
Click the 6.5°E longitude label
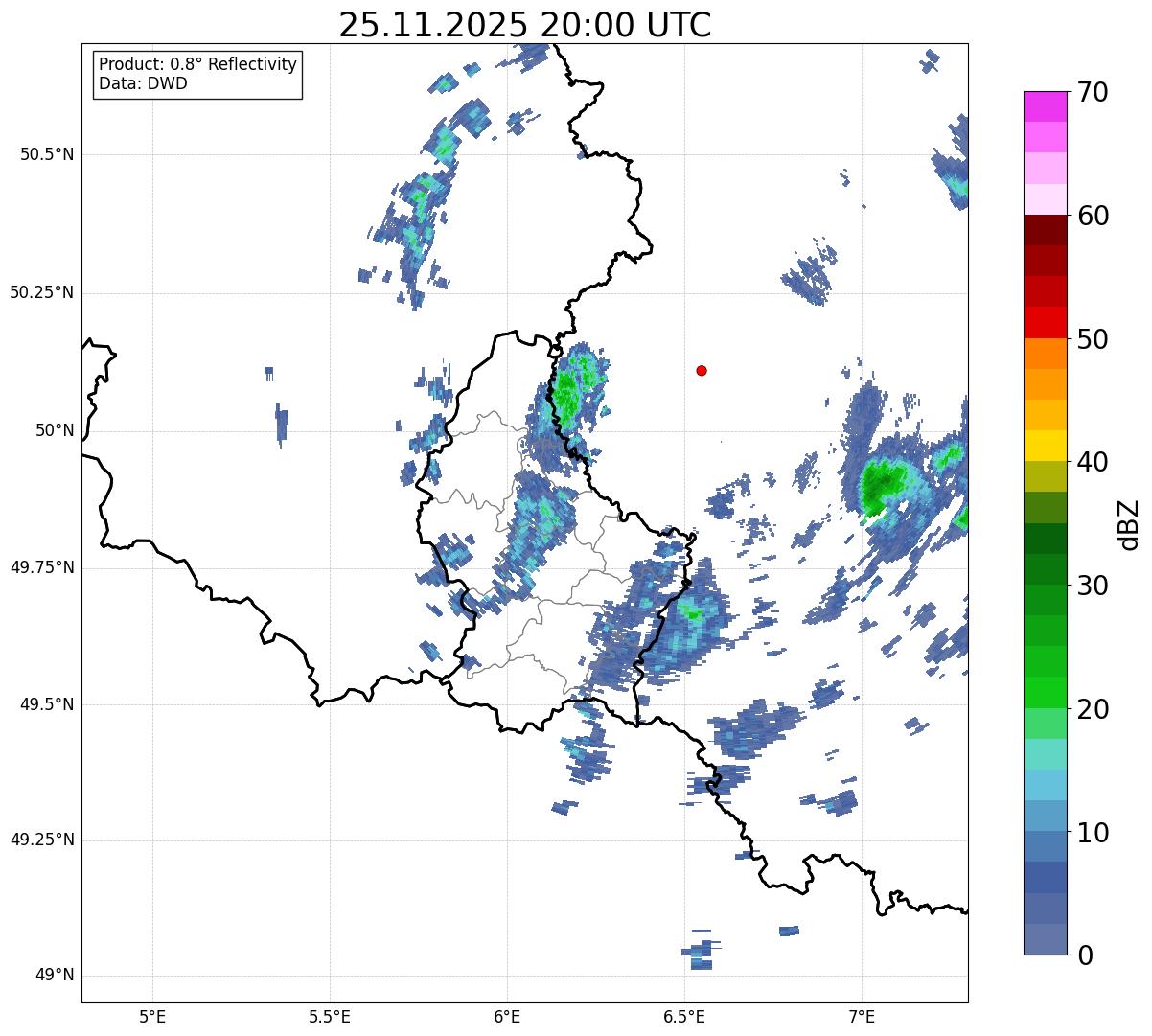pyautogui.click(x=684, y=1016)
